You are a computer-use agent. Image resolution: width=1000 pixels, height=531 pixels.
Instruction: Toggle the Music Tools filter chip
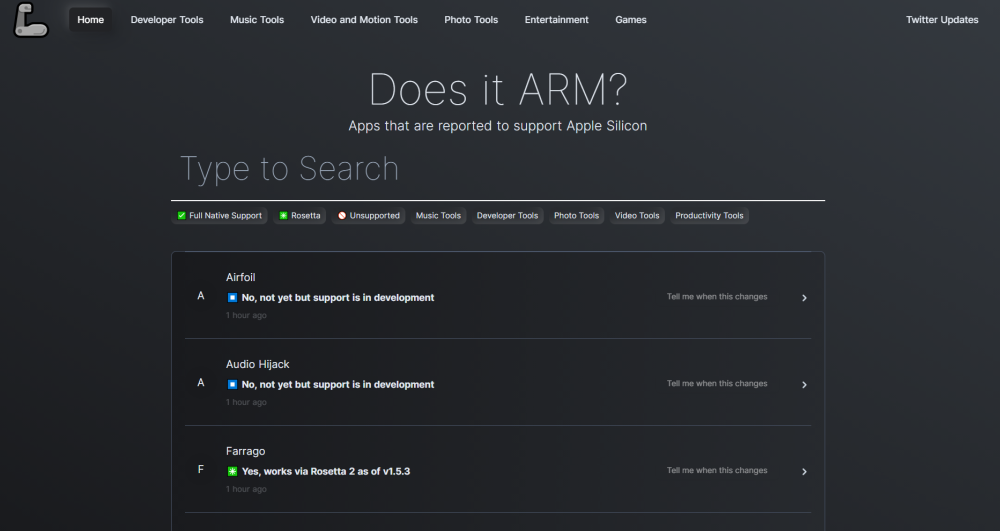tap(438, 215)
